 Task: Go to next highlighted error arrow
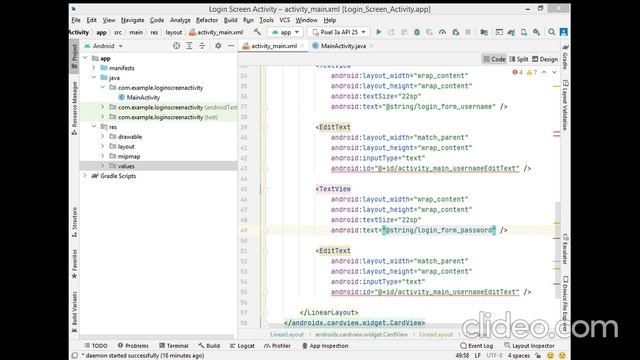[554, 72]
